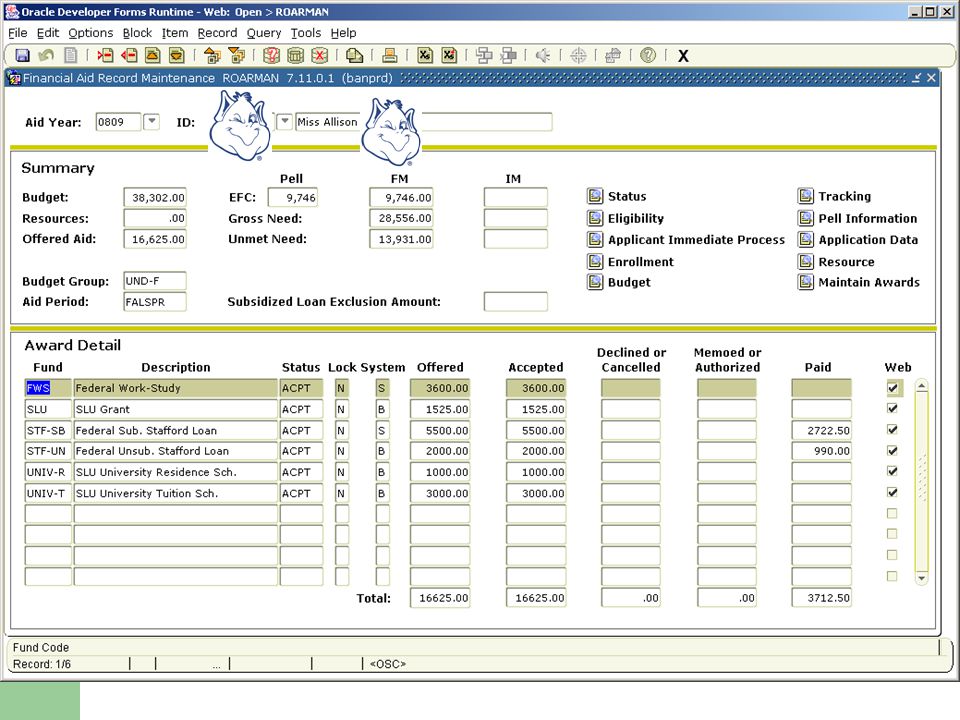960x720 pixels.
Task: Expand the ID search dropdown arrow
Action: click(284, 121)
